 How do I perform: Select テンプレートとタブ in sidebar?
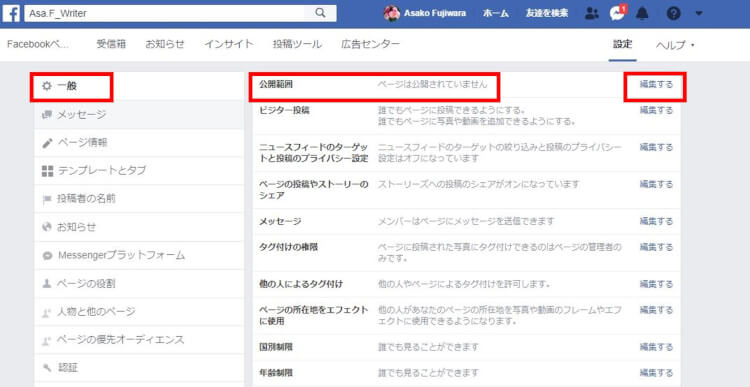click(139, 171)
